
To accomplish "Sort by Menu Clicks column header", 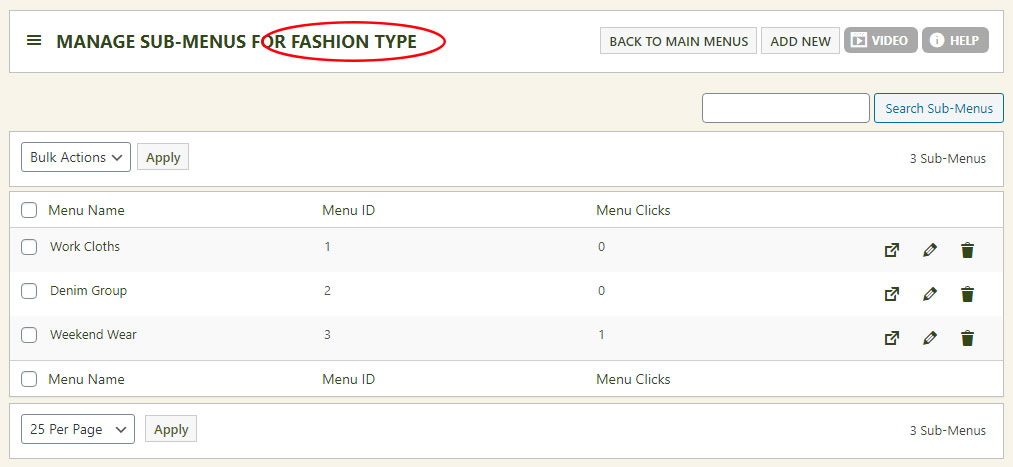I will coord(633,211).
